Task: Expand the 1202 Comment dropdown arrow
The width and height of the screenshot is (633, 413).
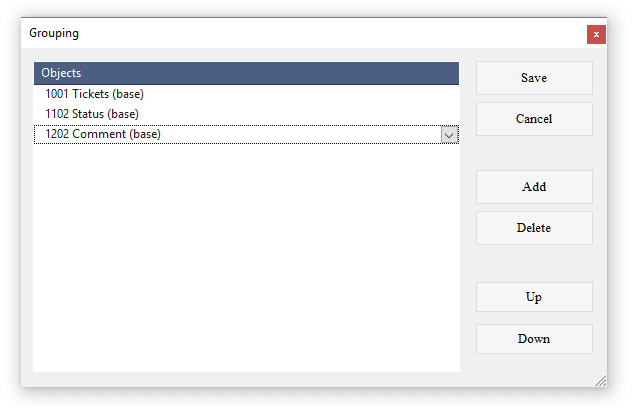Action: (x=450, y=134)
